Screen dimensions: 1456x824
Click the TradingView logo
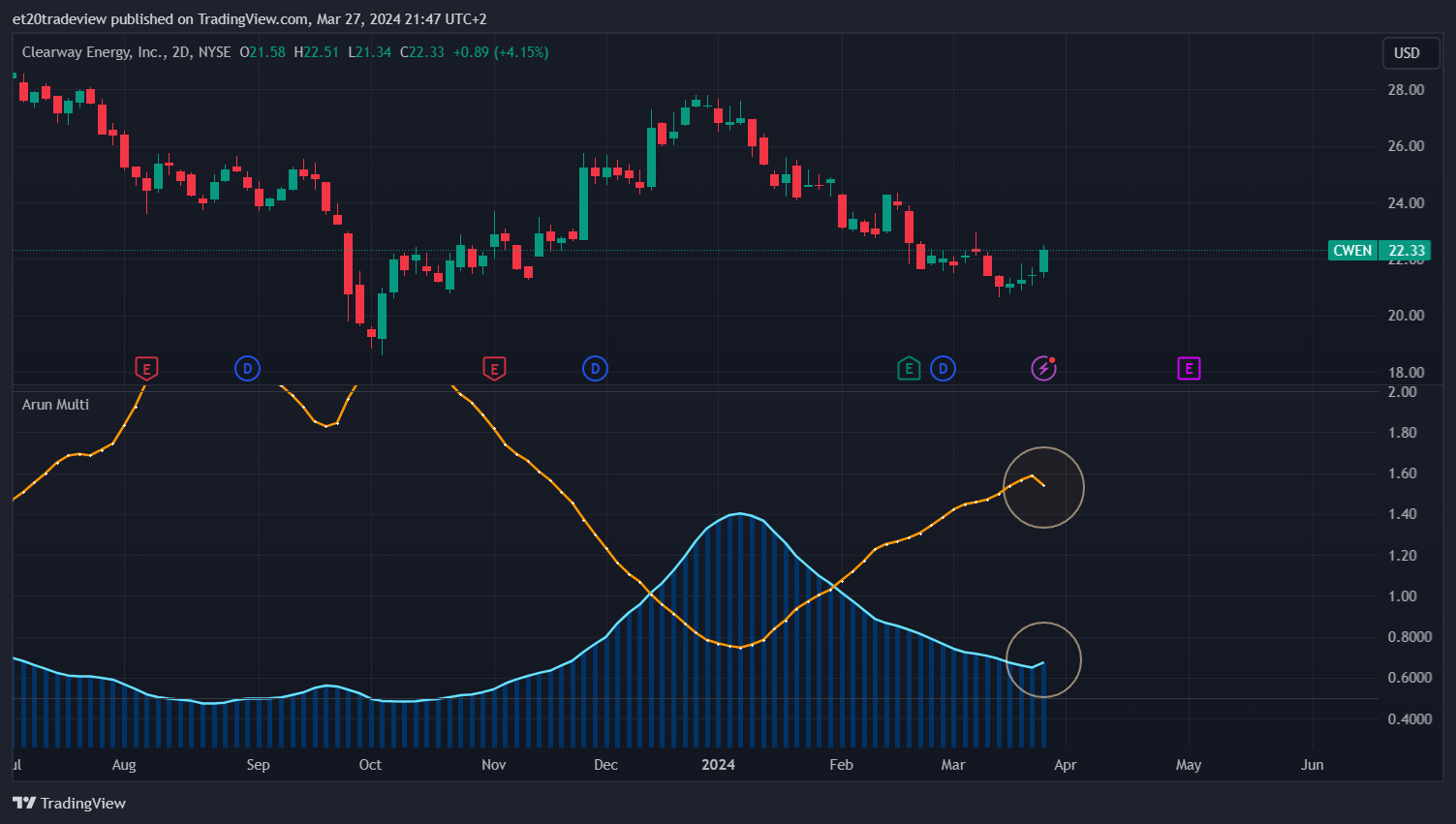point(69,803)
